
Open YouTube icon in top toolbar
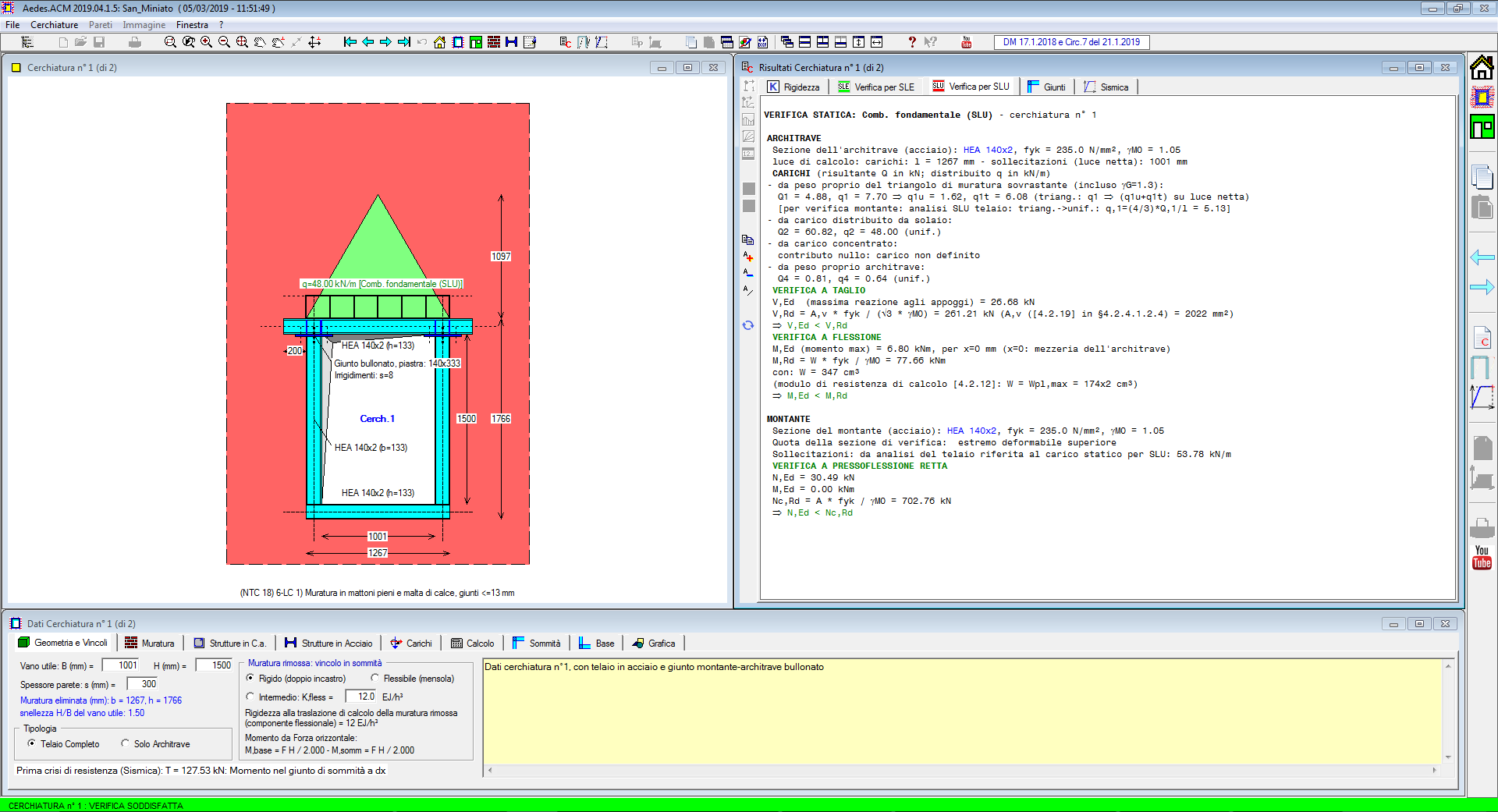(967, 42)
